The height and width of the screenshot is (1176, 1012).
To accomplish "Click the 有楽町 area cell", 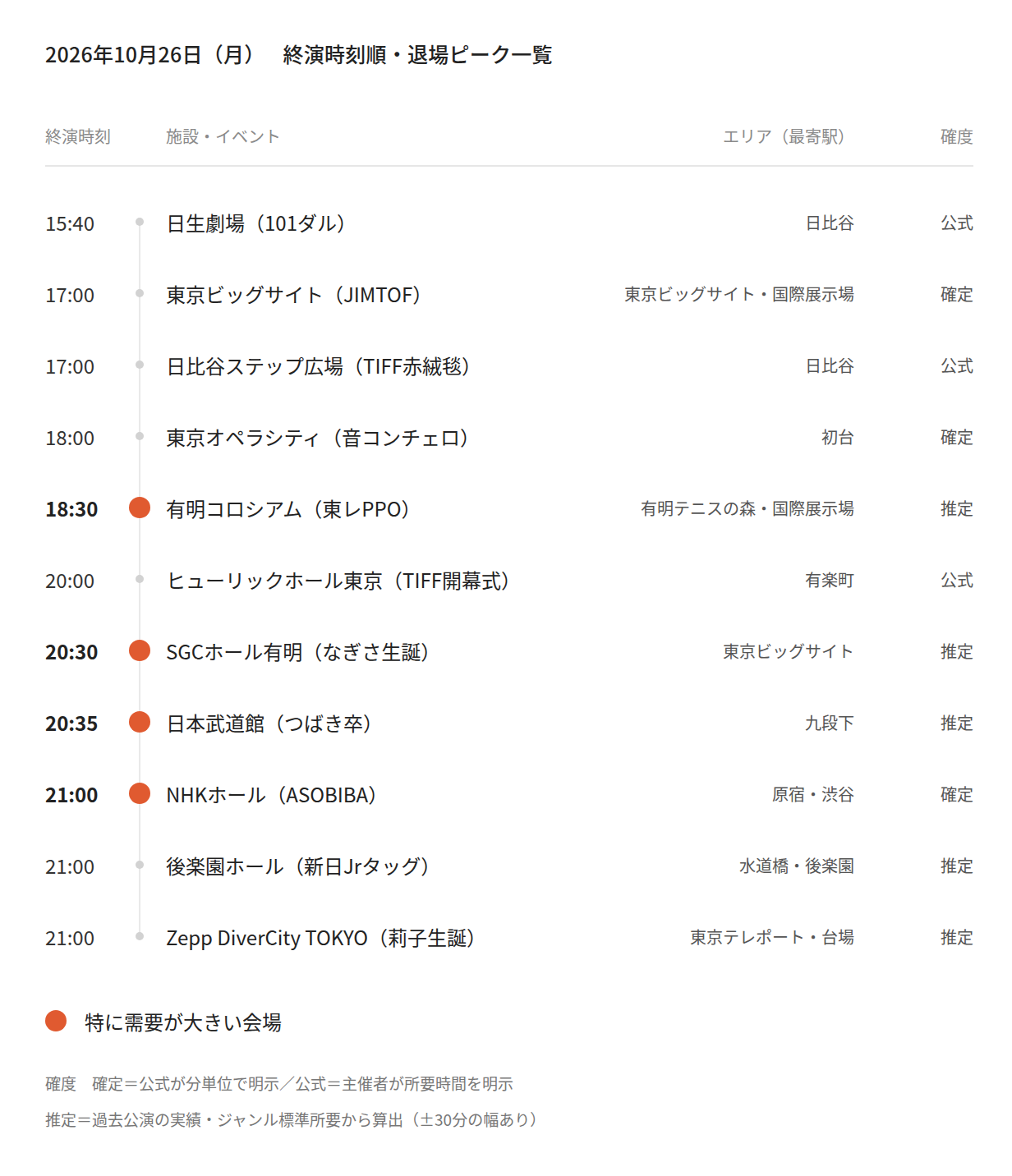I will pos(830,580).
